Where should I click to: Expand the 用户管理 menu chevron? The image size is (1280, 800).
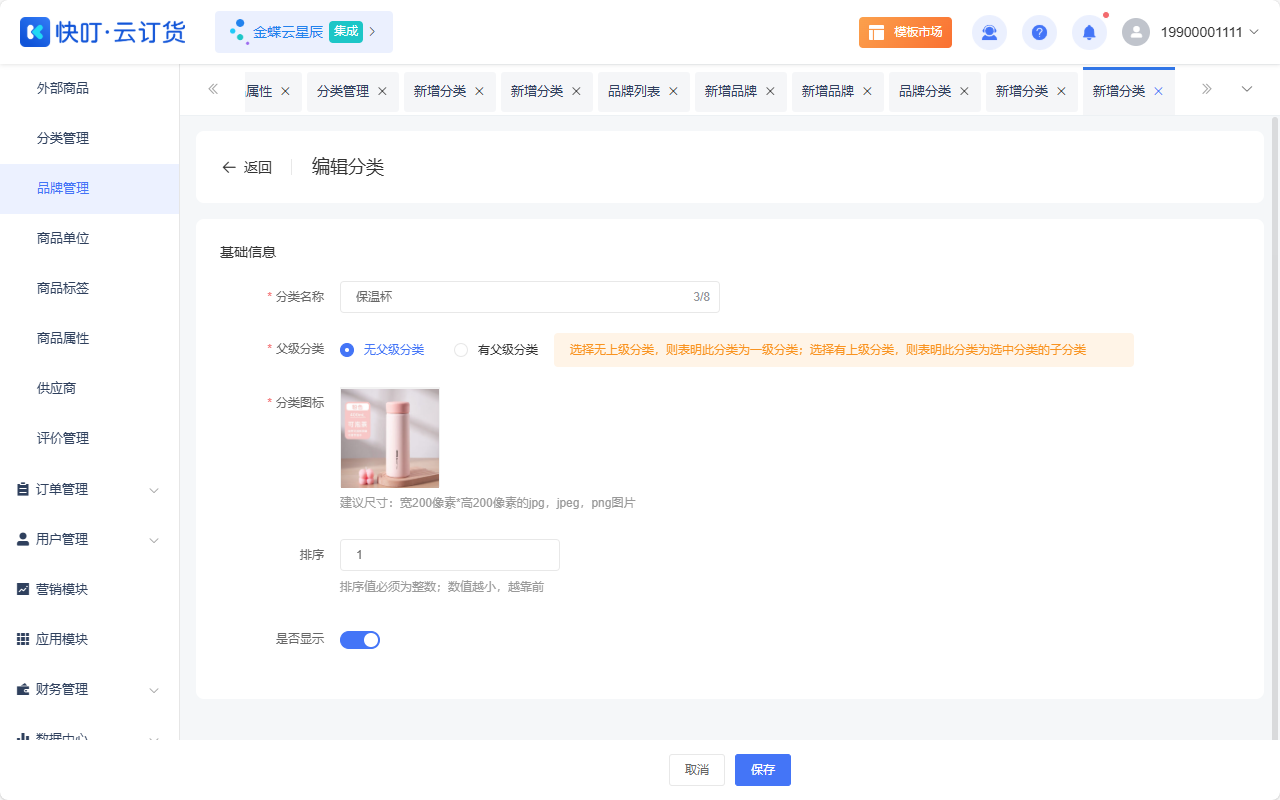pyautogui.click(x=154, y=540)
